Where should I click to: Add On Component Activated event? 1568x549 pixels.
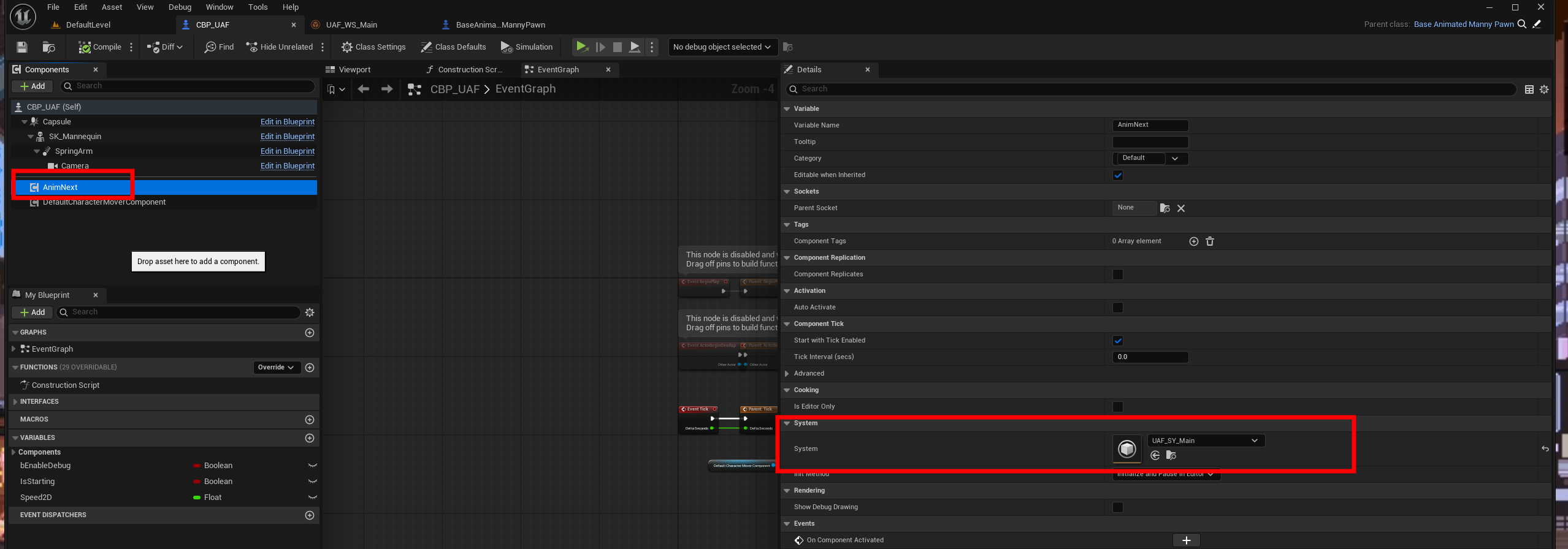[1186, 540]
